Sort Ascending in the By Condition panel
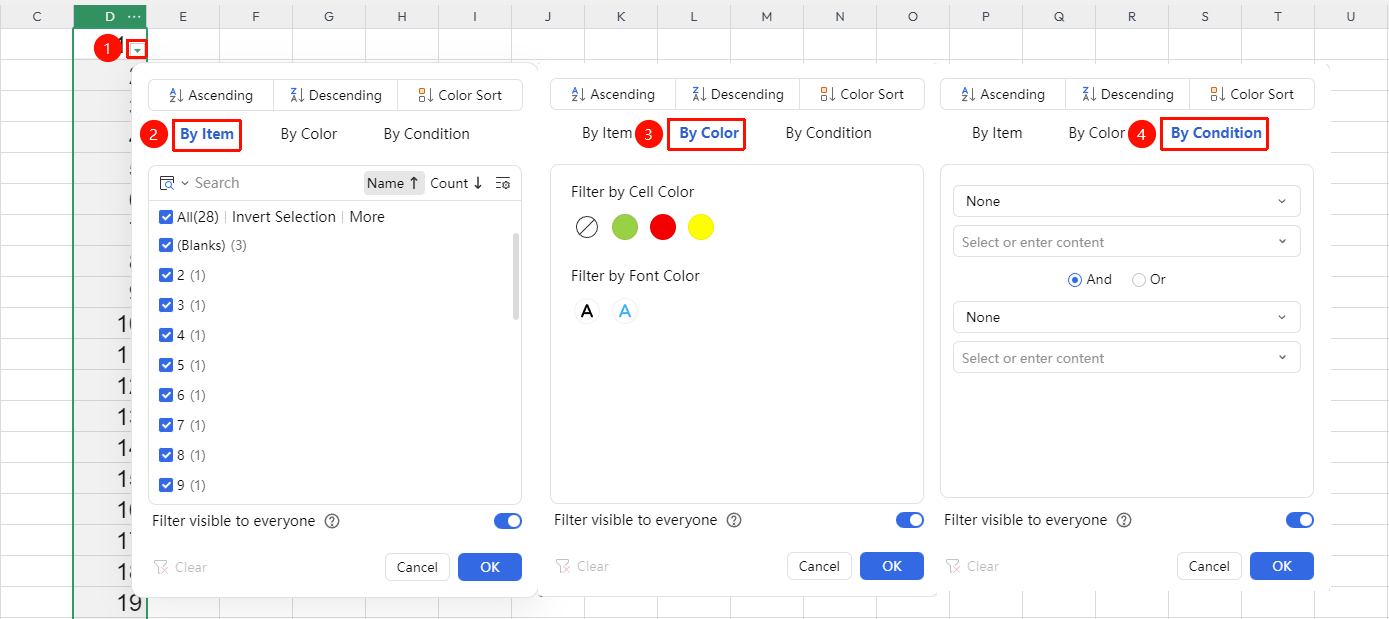1389x619 pixels. point(1003,94)
